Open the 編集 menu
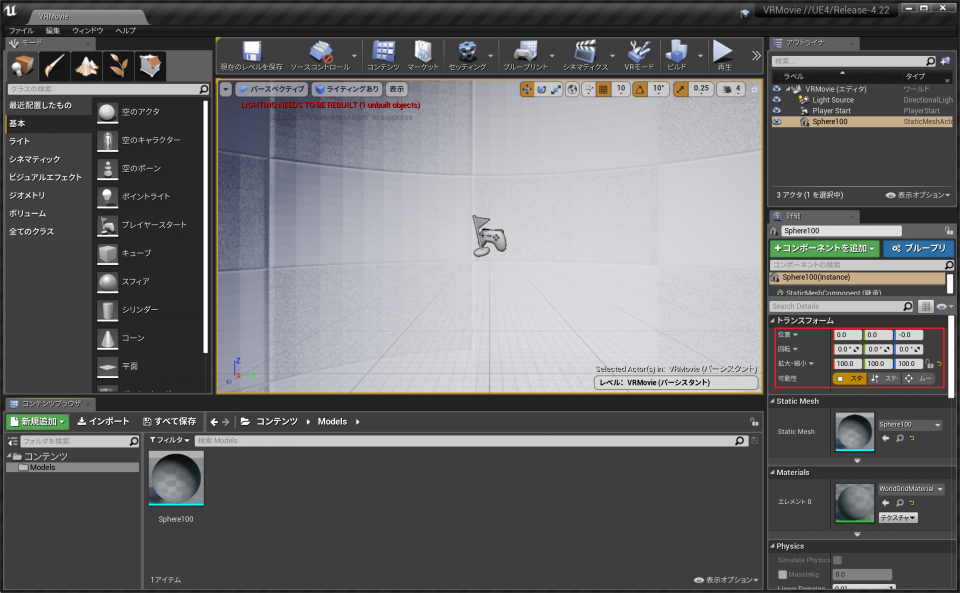The height and width of the screenshot is (593, 960). pos(53,31)
